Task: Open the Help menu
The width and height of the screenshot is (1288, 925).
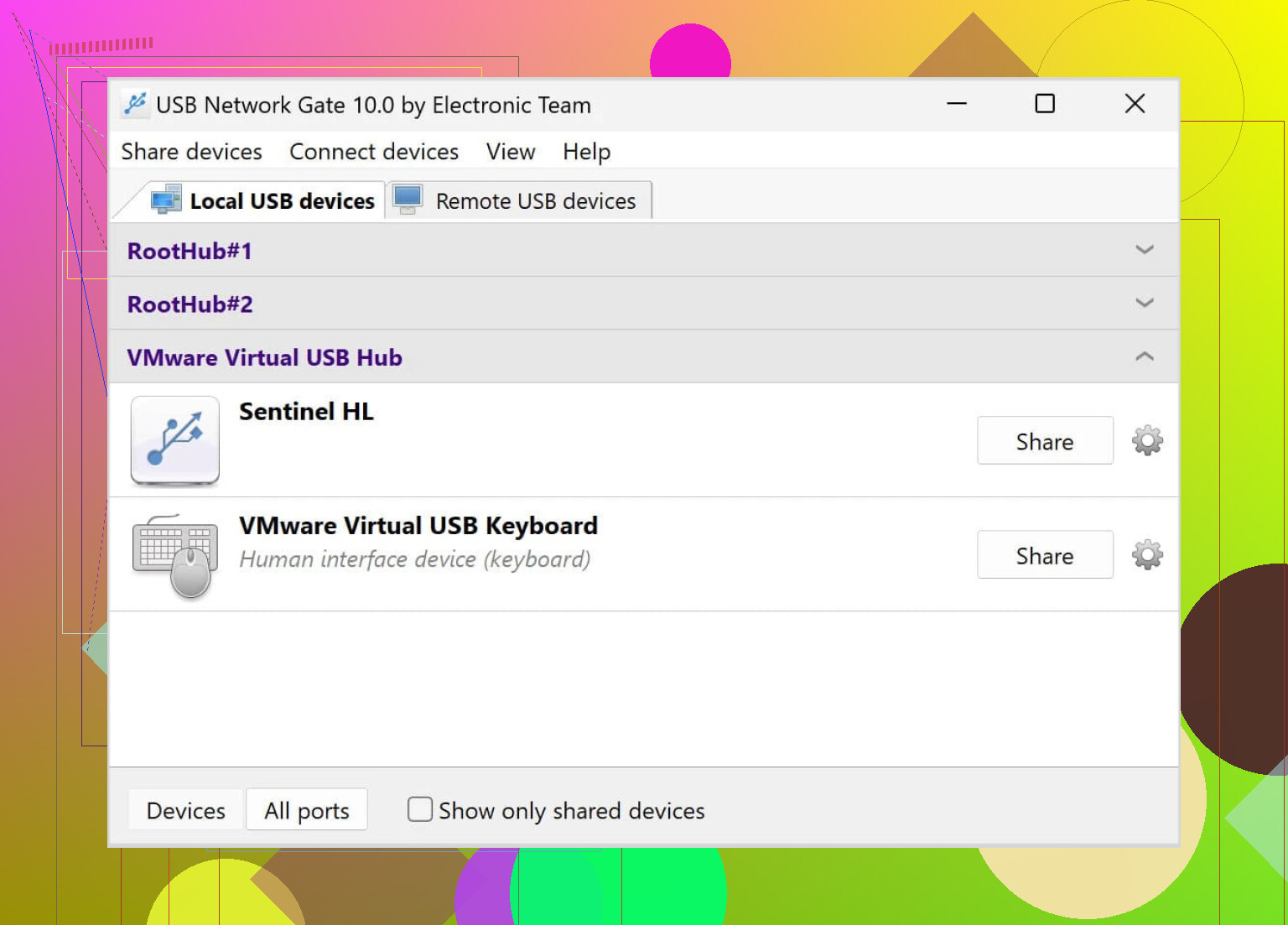Action: point(587,152)
